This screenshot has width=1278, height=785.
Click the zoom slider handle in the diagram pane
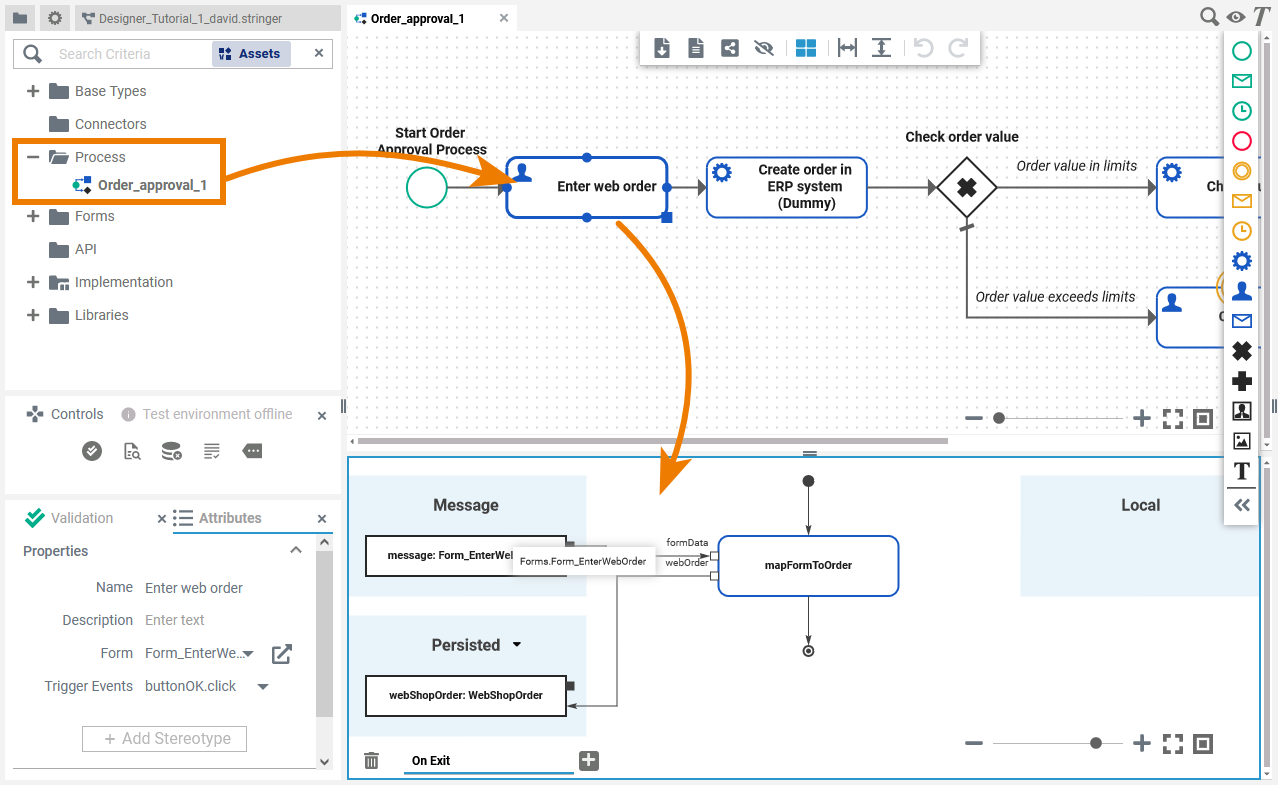tap(998, 418)
